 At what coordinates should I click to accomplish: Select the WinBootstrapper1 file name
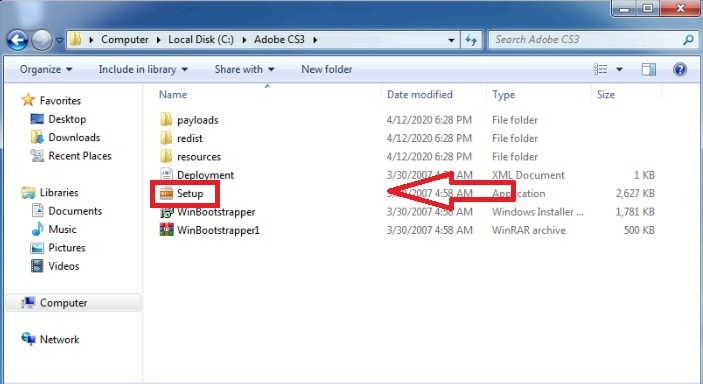pyautogui.click(x=218, y=230)
